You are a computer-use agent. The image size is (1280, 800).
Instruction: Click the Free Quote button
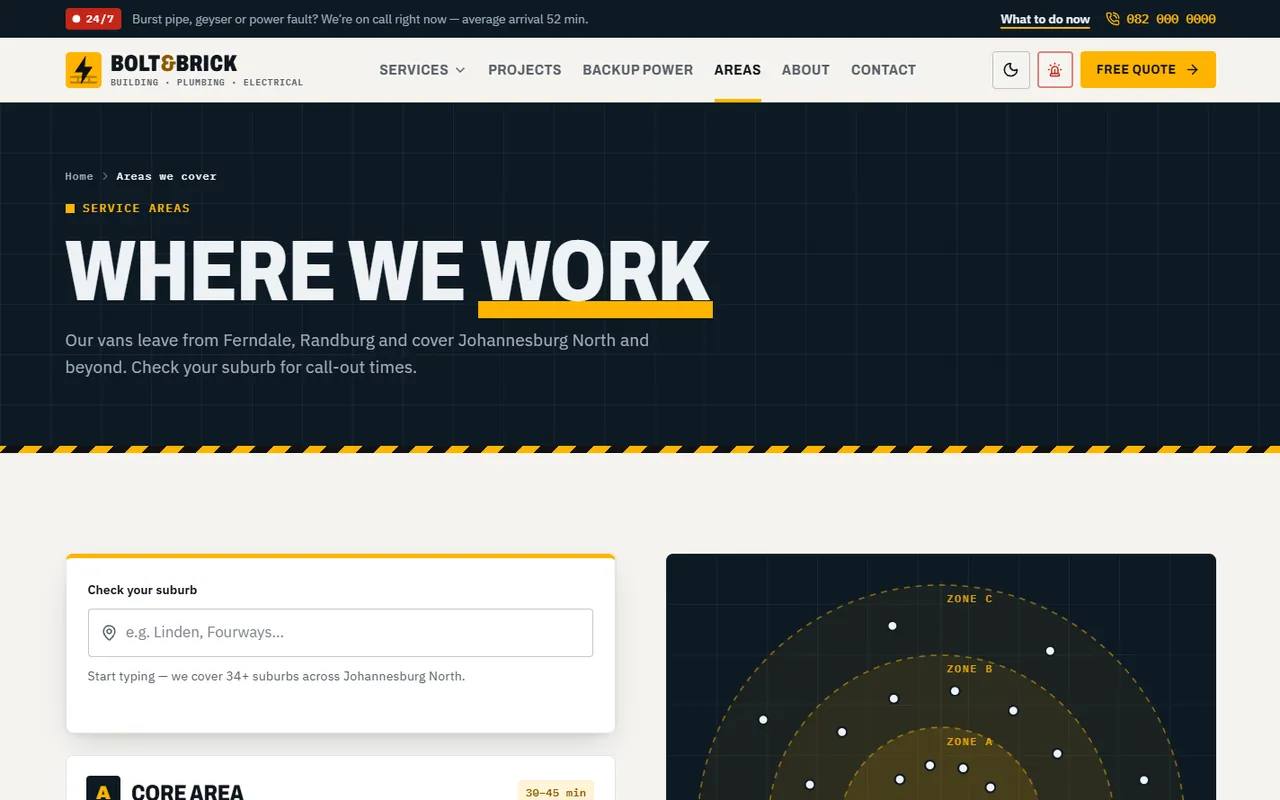pos(1148,70)
